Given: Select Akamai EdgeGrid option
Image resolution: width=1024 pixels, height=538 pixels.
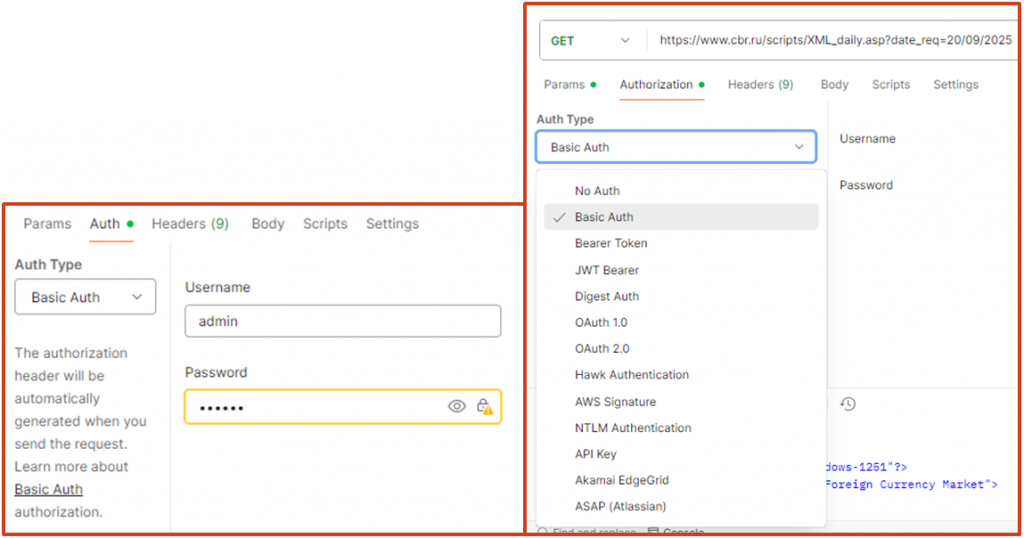Looking at the screenshot, I should point(621,480).
